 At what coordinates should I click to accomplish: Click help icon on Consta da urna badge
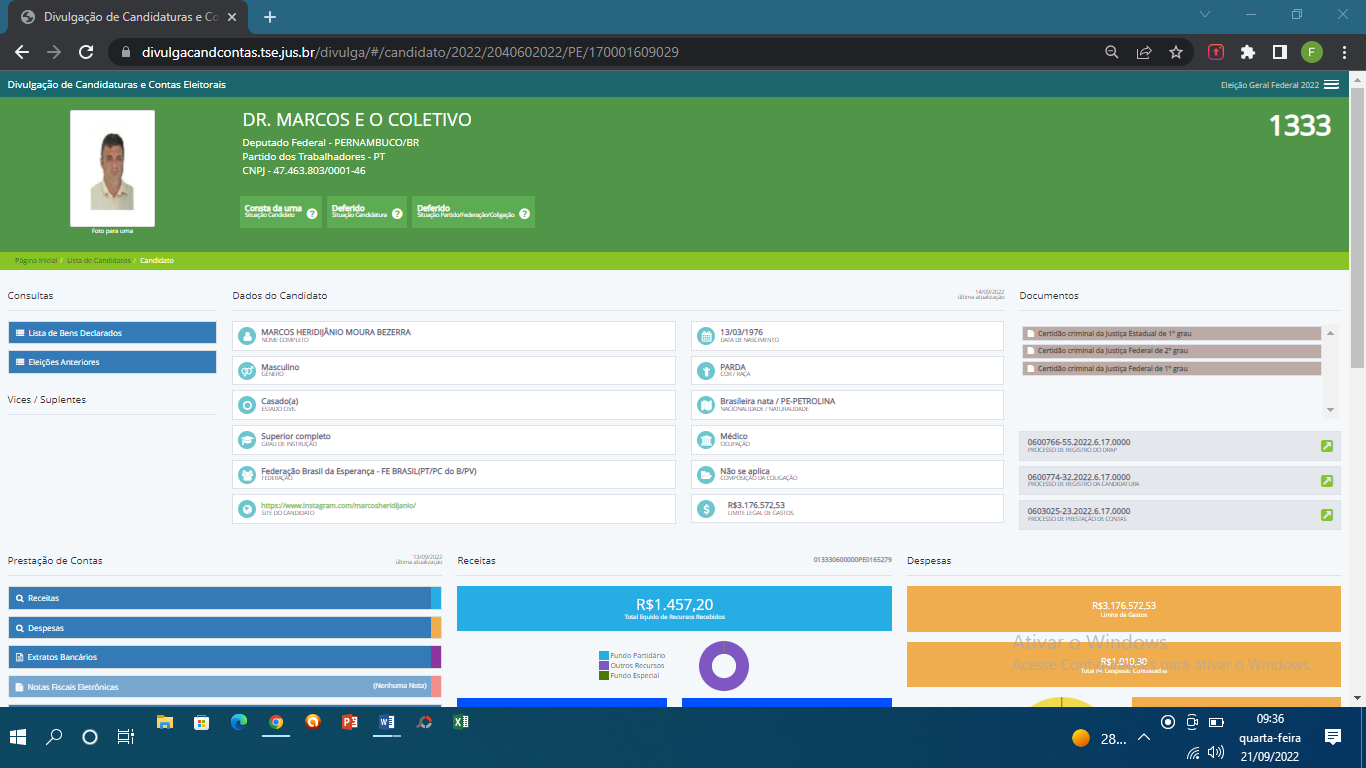[312, 213]
